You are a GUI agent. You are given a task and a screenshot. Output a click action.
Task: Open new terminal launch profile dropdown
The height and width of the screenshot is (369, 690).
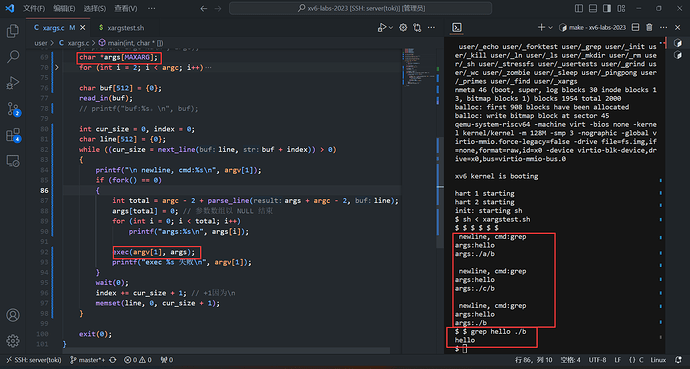550,27
